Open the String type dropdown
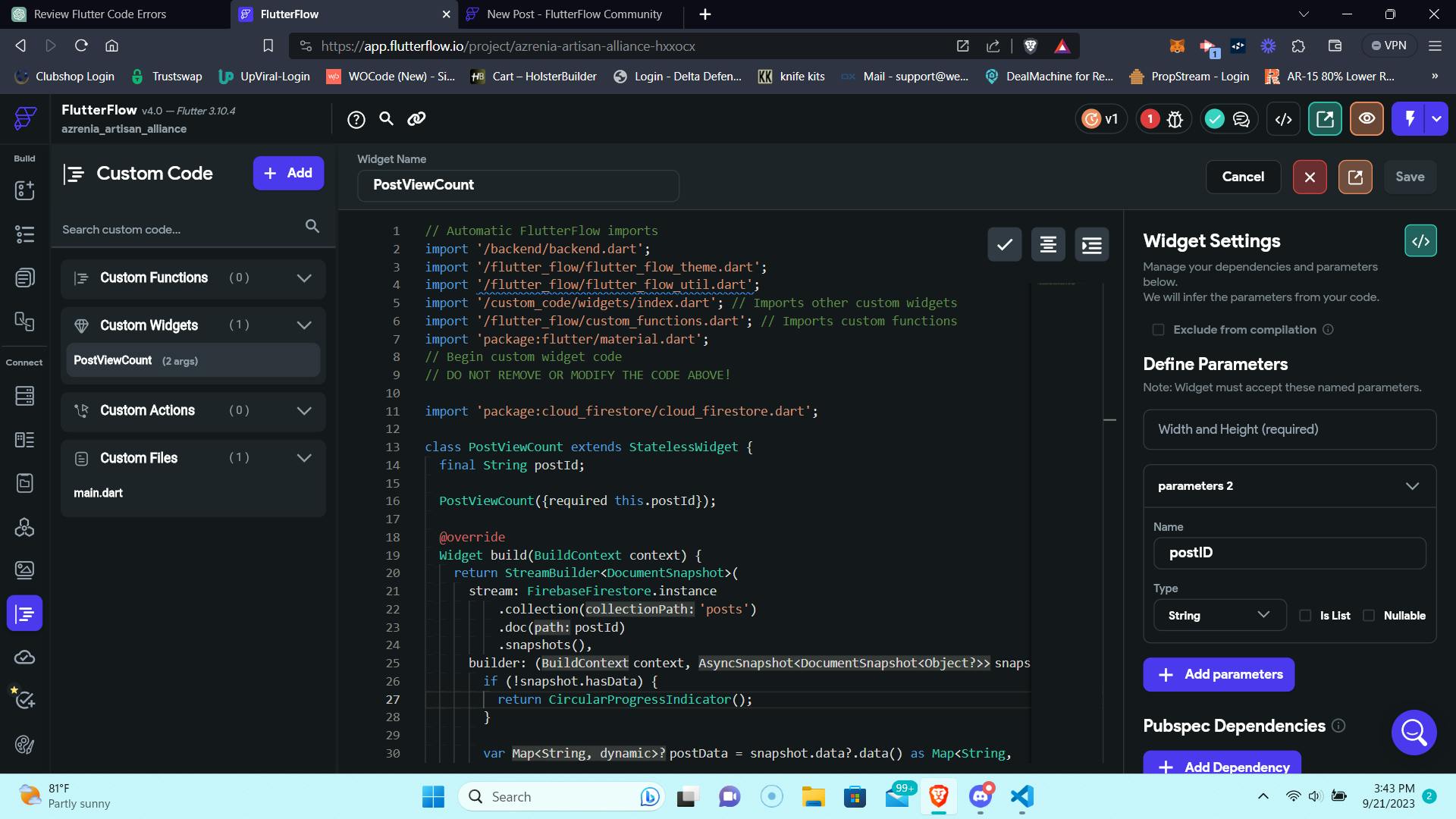Image resolution: width=1456 pixels, height=819 pixels. point(1219,616)
